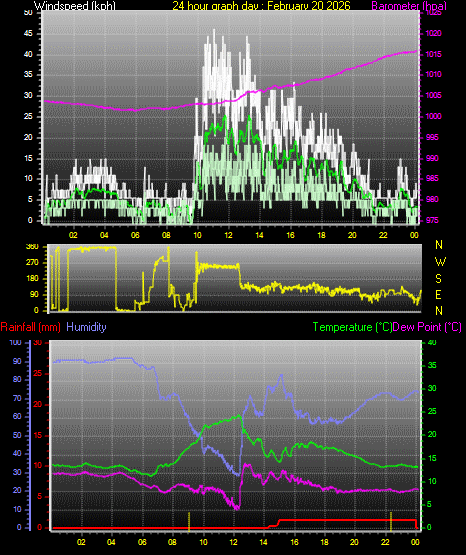The image size is (466, 555).
Task: Click the "1000" barometer axis value
Action: [434, 116]
